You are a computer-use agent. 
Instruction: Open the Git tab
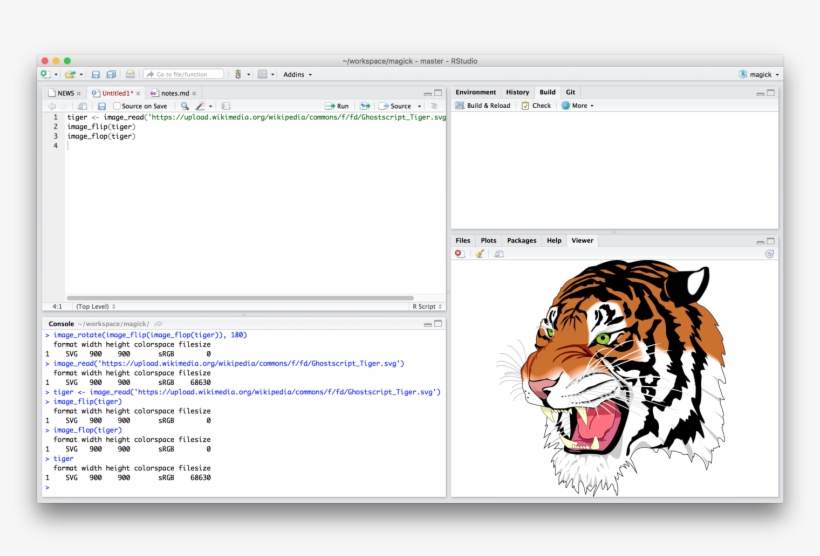[571, 92]
